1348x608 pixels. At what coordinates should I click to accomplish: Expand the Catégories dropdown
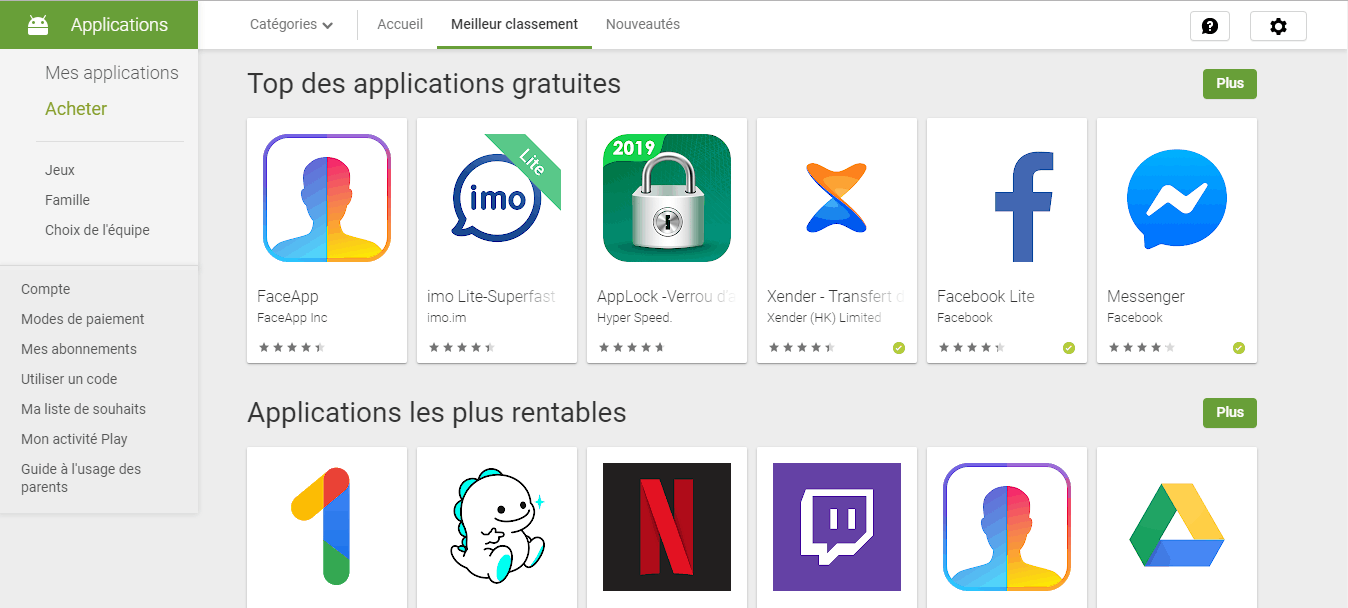point(292,24)
